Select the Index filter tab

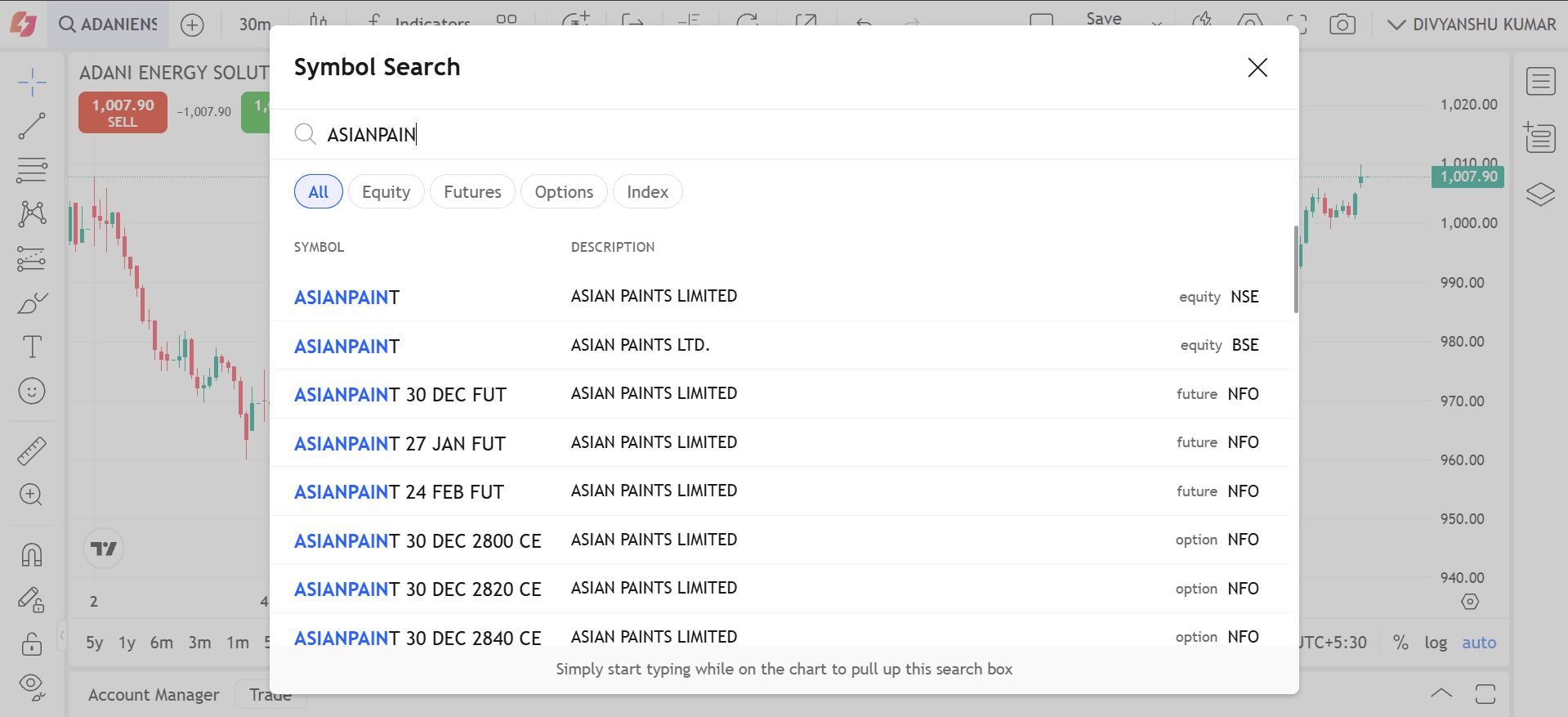(x=647, y=191)
